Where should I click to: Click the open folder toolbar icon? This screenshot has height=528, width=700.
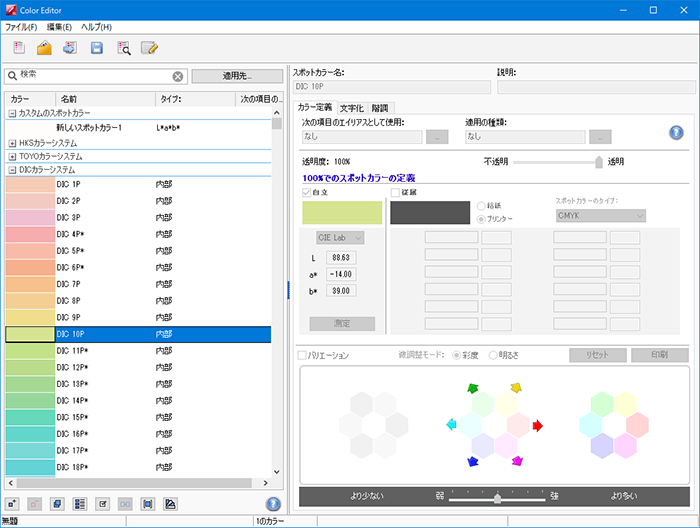point(44,47)
